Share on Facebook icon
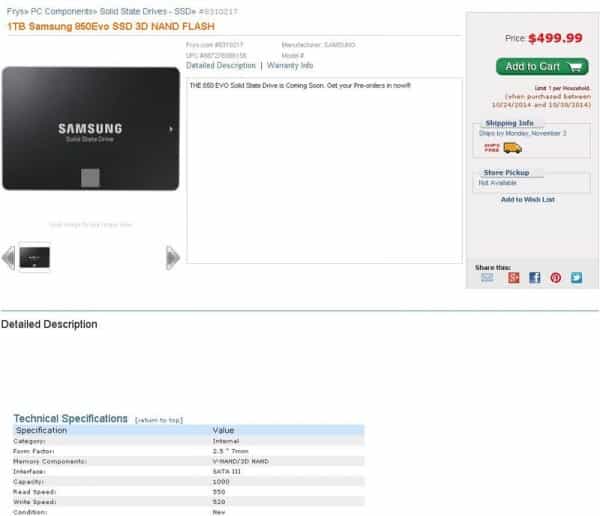This screenshot has height=516, width=600. point(535,278)
